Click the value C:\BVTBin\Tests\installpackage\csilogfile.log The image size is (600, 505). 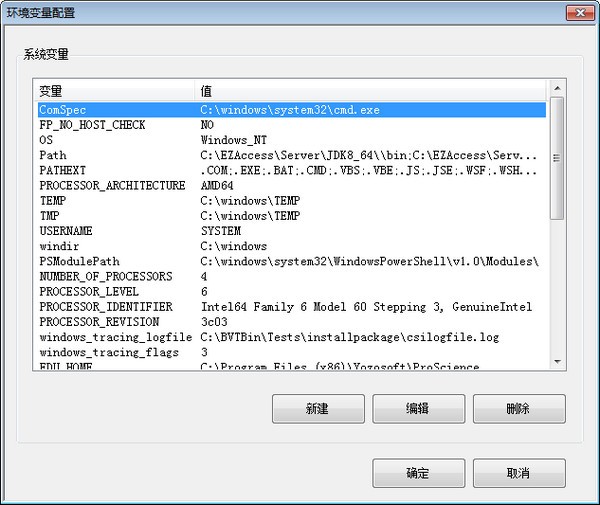pyautogui.click(x=350, y=337)
